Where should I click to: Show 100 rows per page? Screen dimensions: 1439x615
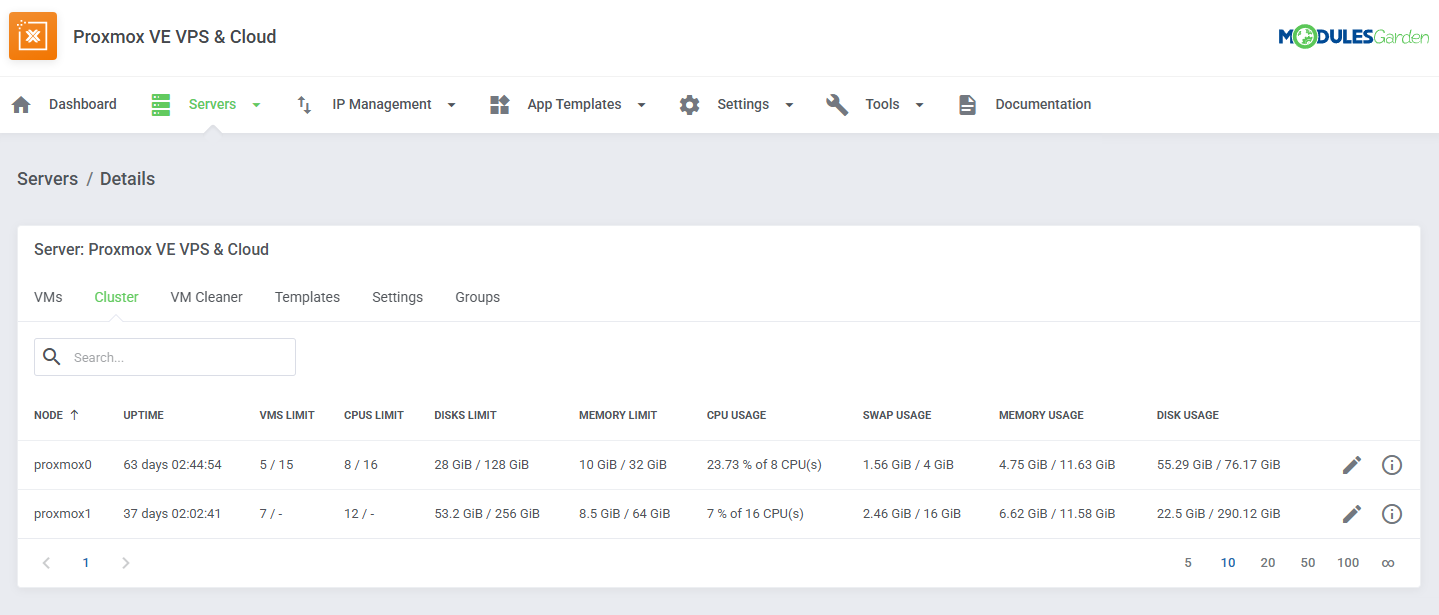pos(1347,562)
